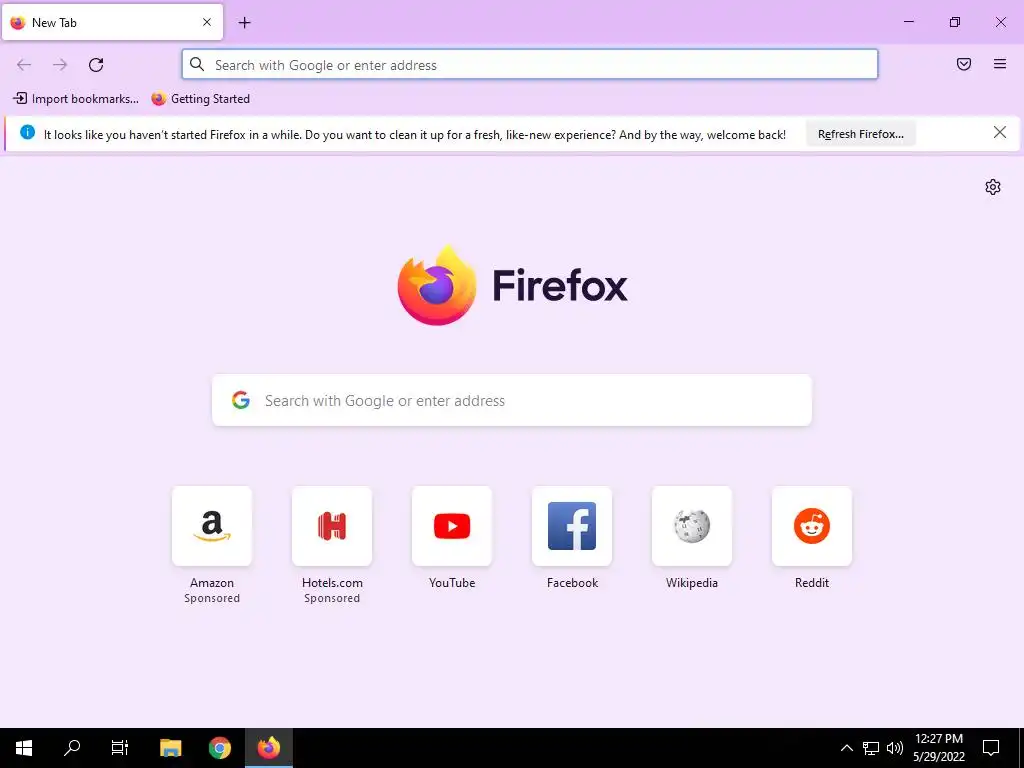The image size is (1024, 768).
Task: Open network status tray icon
Action: [871, 748]
